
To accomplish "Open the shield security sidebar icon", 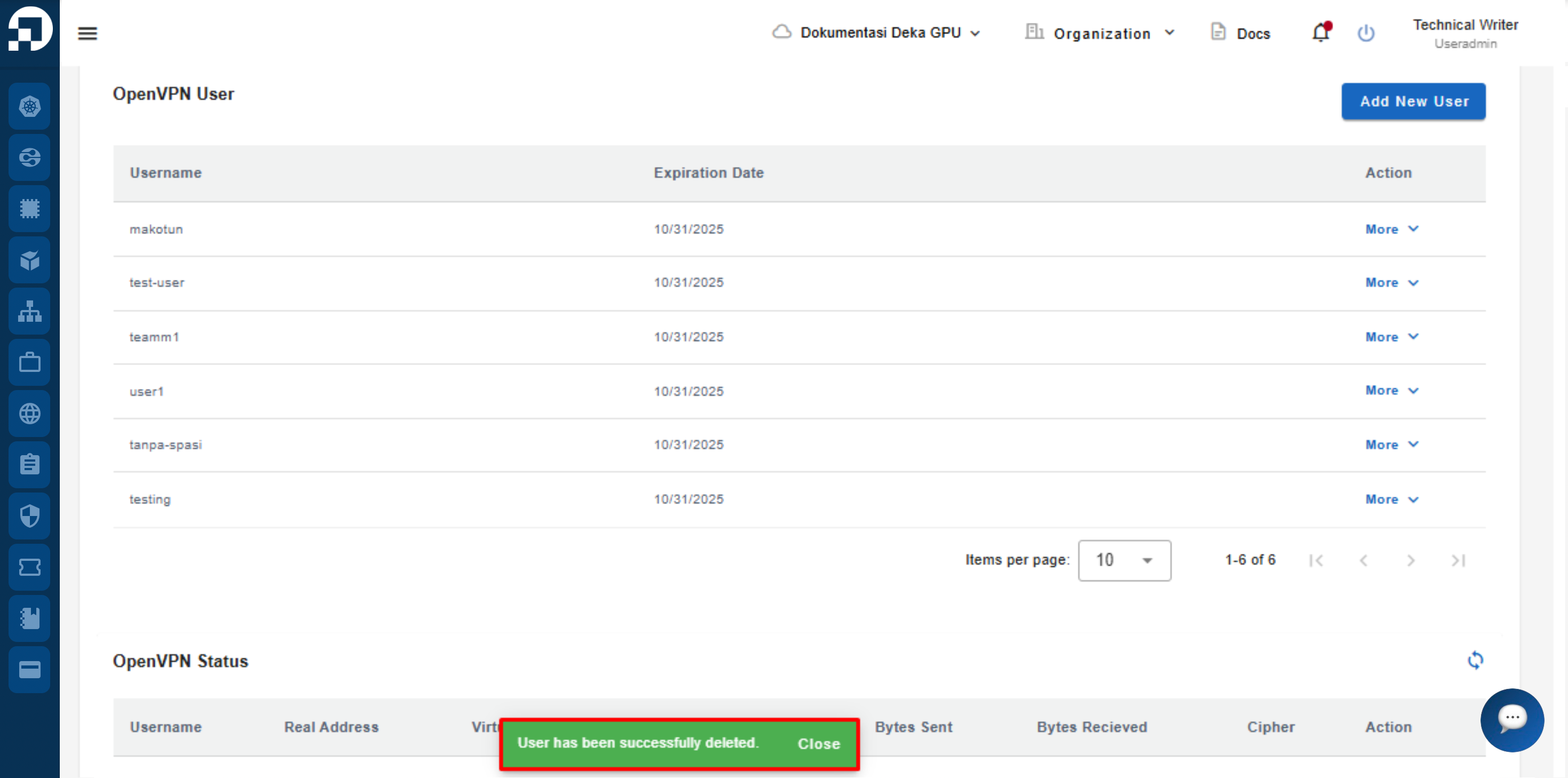I will (29, 516).
